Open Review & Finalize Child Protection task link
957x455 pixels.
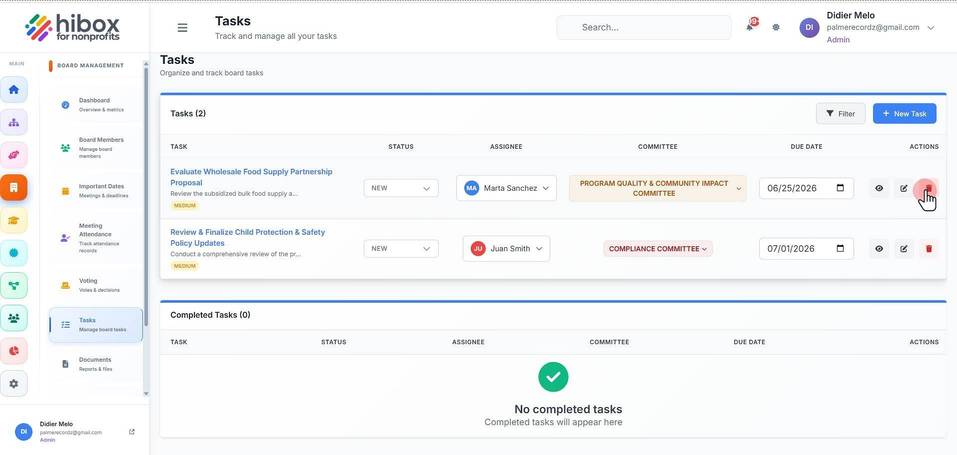pos(247,238)
